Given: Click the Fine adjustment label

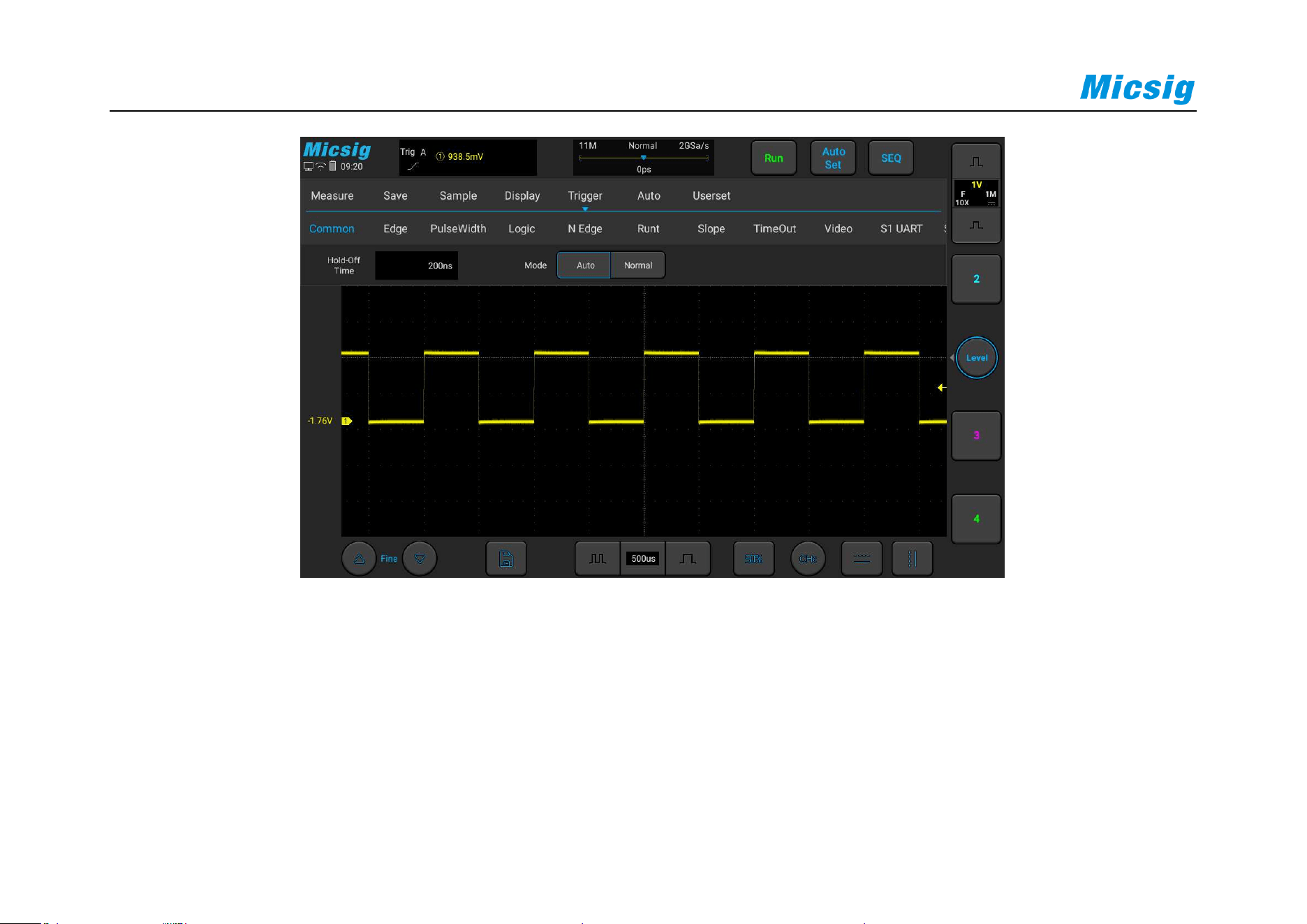Looking at the screenshot, I should click(389, 559).
